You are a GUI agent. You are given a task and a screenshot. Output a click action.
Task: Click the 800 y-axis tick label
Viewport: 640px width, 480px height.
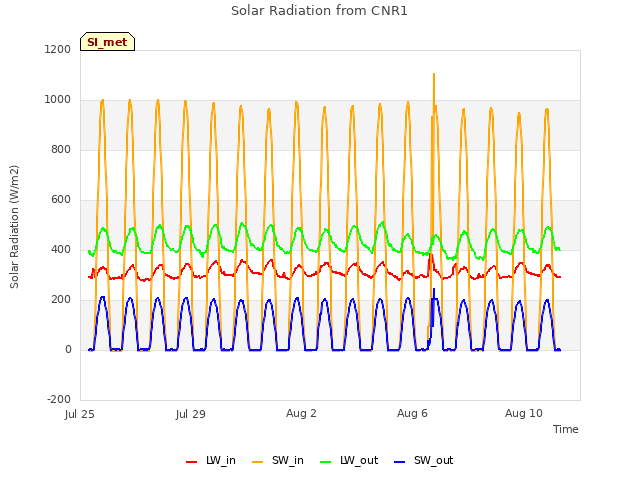point(61,149)
